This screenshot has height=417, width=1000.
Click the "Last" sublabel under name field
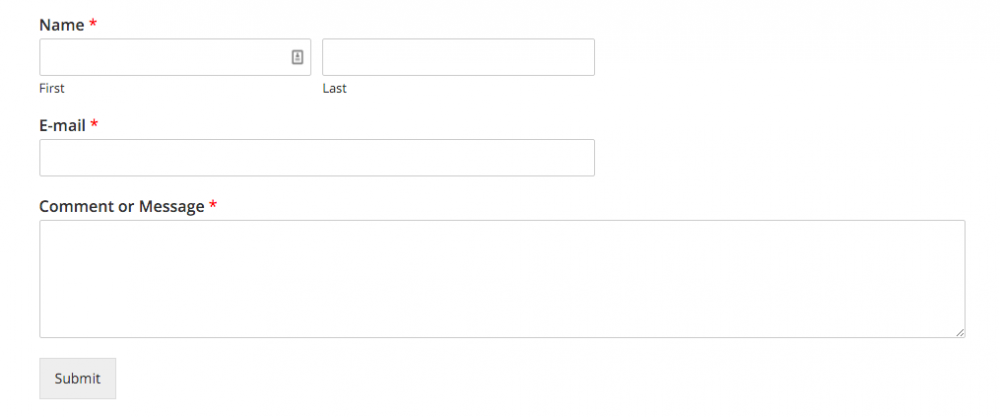[x=334, y=88]
